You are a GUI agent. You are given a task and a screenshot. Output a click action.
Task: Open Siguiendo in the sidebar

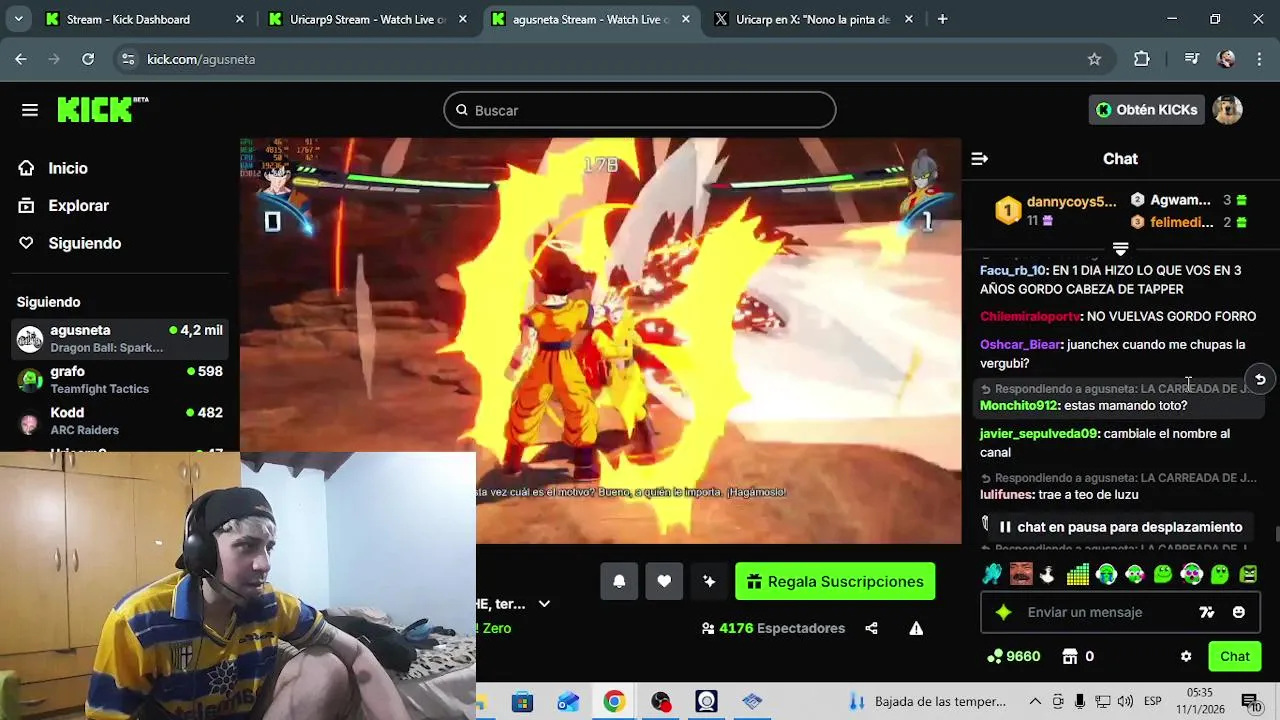[x=85, y=243]
